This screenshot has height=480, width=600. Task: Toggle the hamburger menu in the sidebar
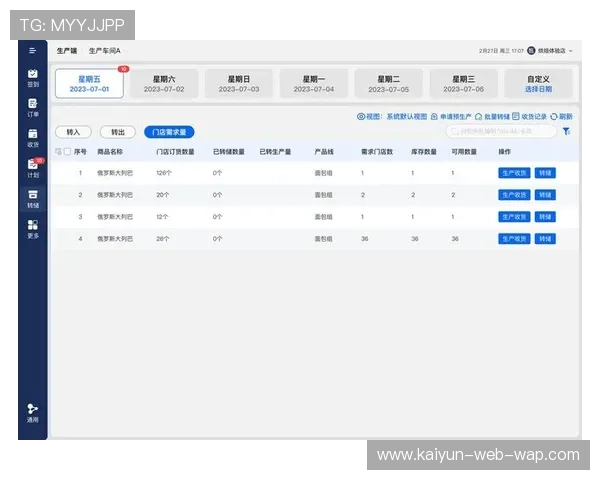pyautogui.click(x=33, y=51)
